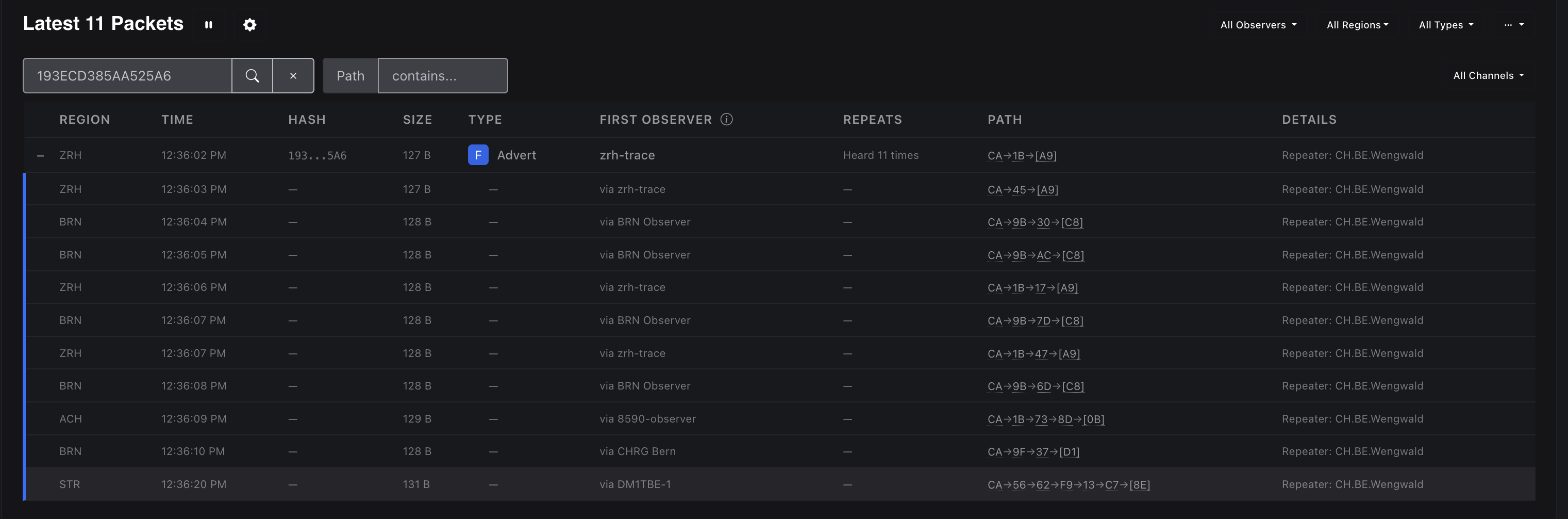Click the blue F Advert type badge
This screenshot has height=519, width=1568.
tap(478, 155)
